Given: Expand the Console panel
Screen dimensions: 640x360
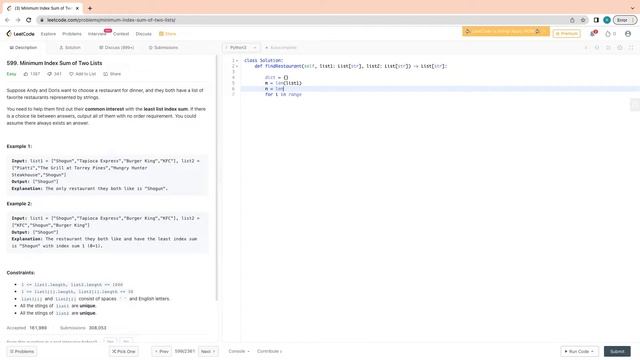Looking at the screenshot, I should click(x=239, y=351).
